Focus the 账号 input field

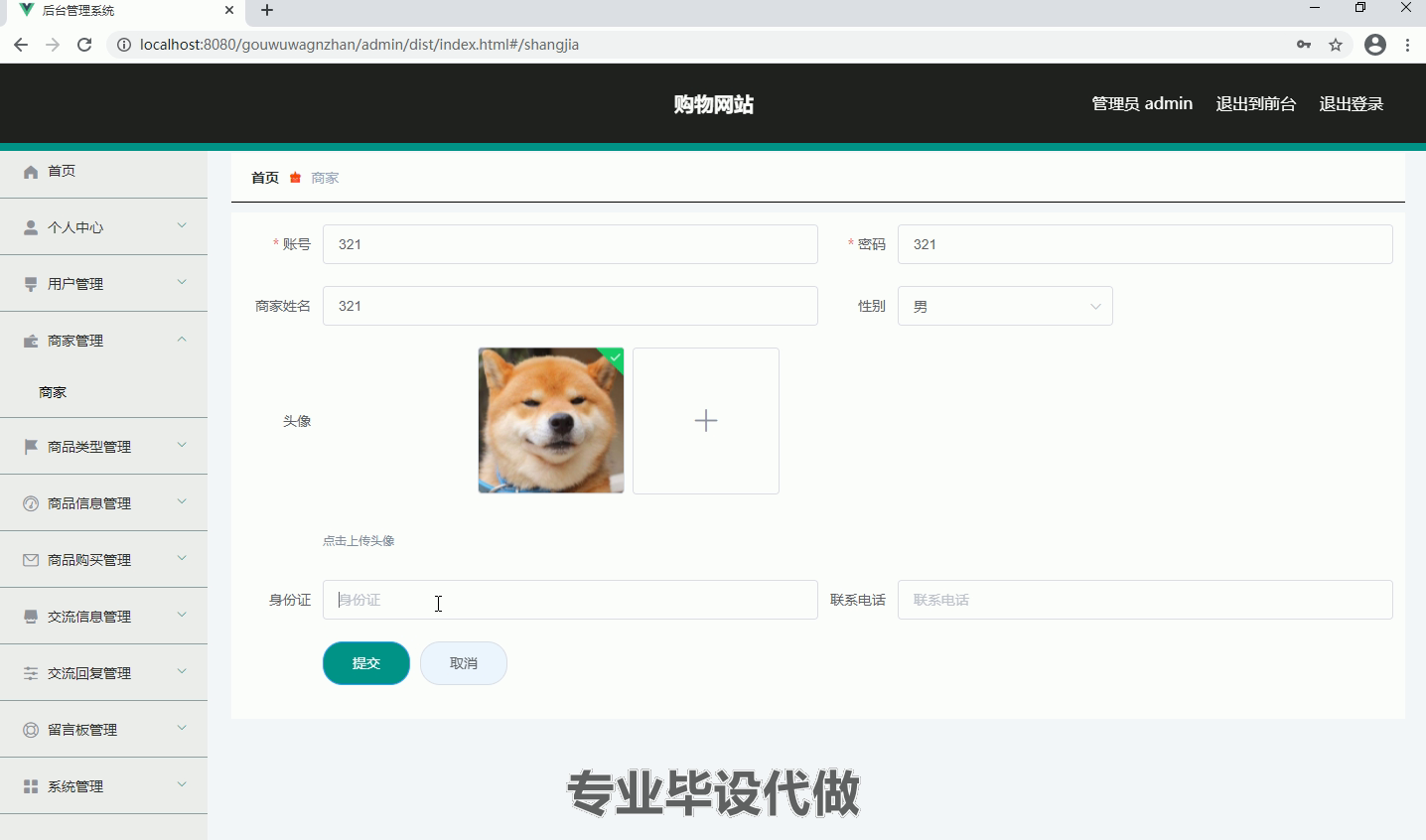[570, 244]
